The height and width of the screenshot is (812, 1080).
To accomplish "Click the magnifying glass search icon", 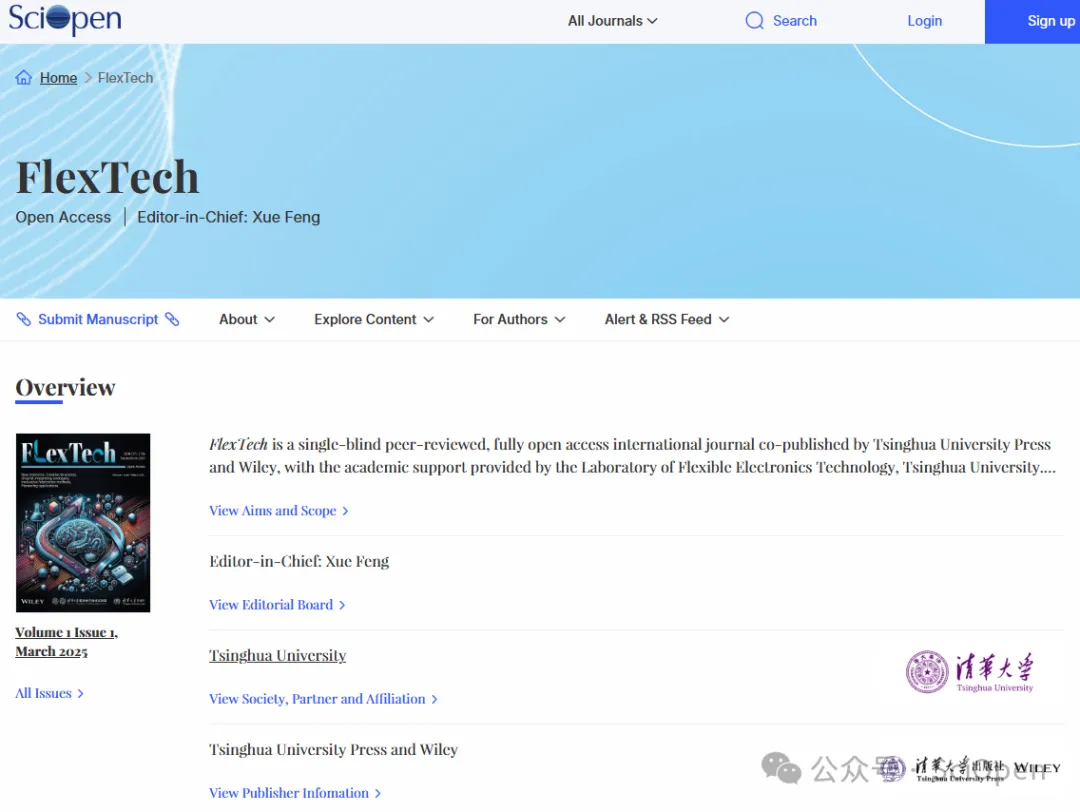I will [755, 21].
